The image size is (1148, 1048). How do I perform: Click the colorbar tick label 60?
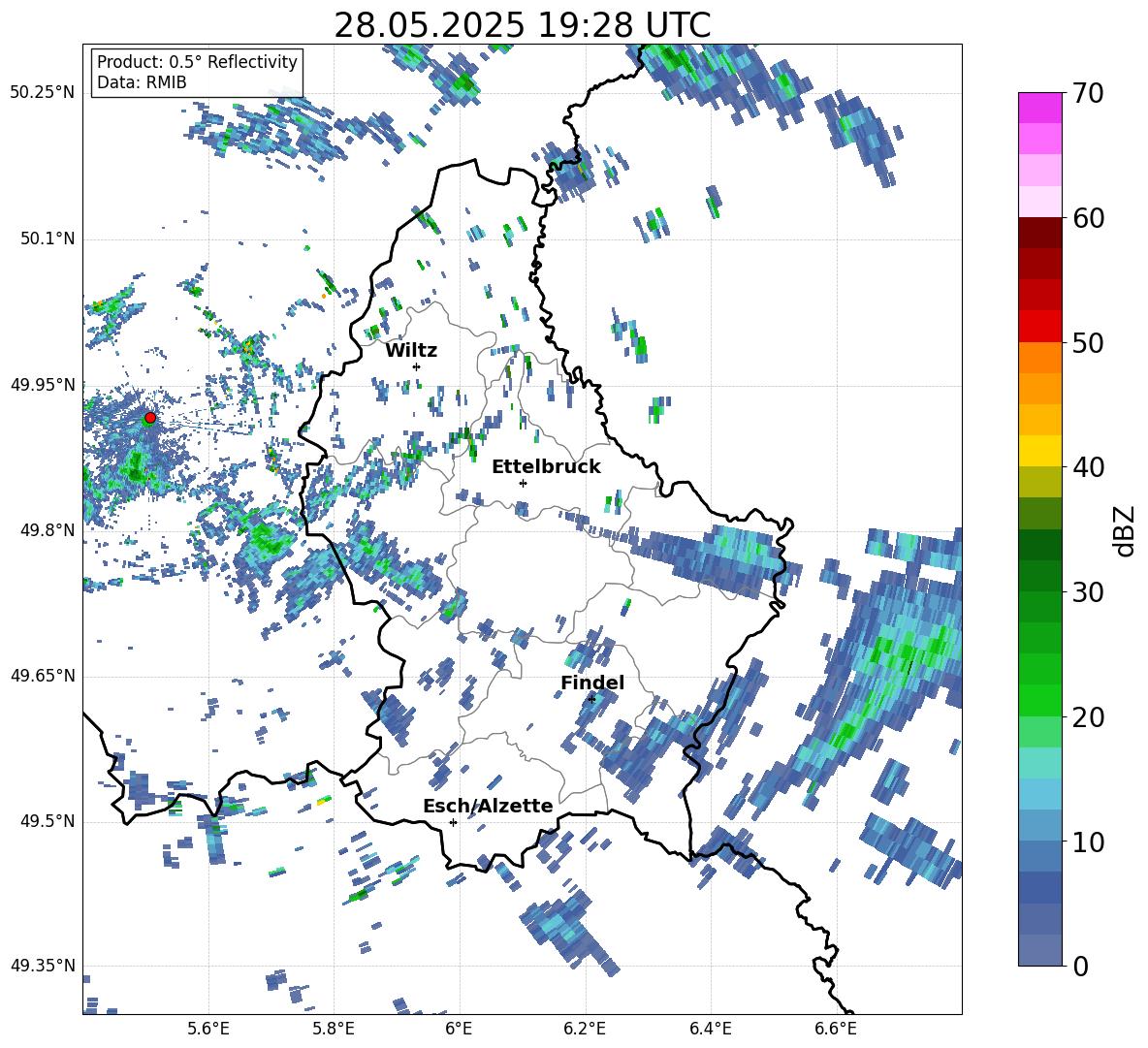1087,218
